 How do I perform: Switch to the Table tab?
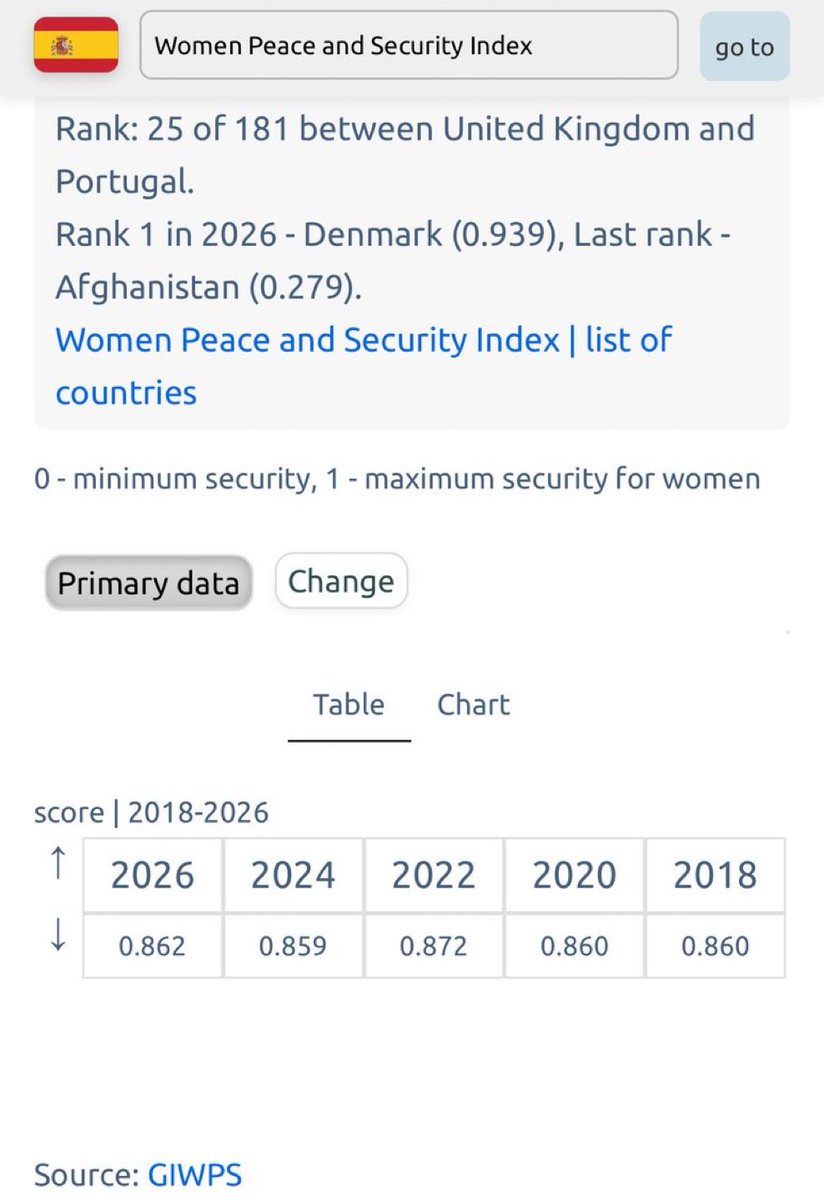(349, 704)
